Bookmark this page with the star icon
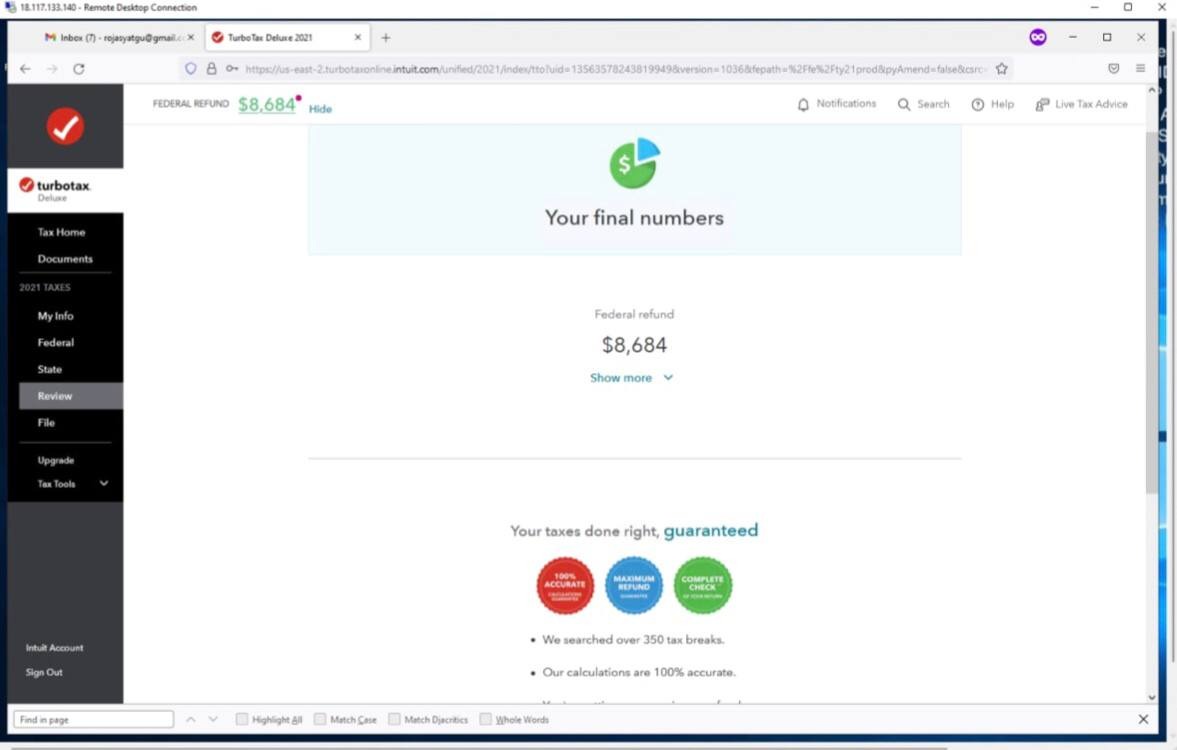 tap(1001, 68)
